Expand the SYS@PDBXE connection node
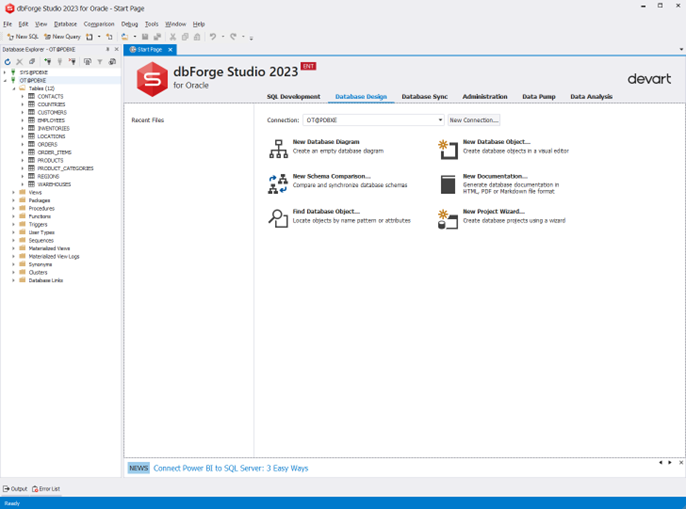Image resolution: width=686 pixels, height=509 pixels. coord(5,72)
